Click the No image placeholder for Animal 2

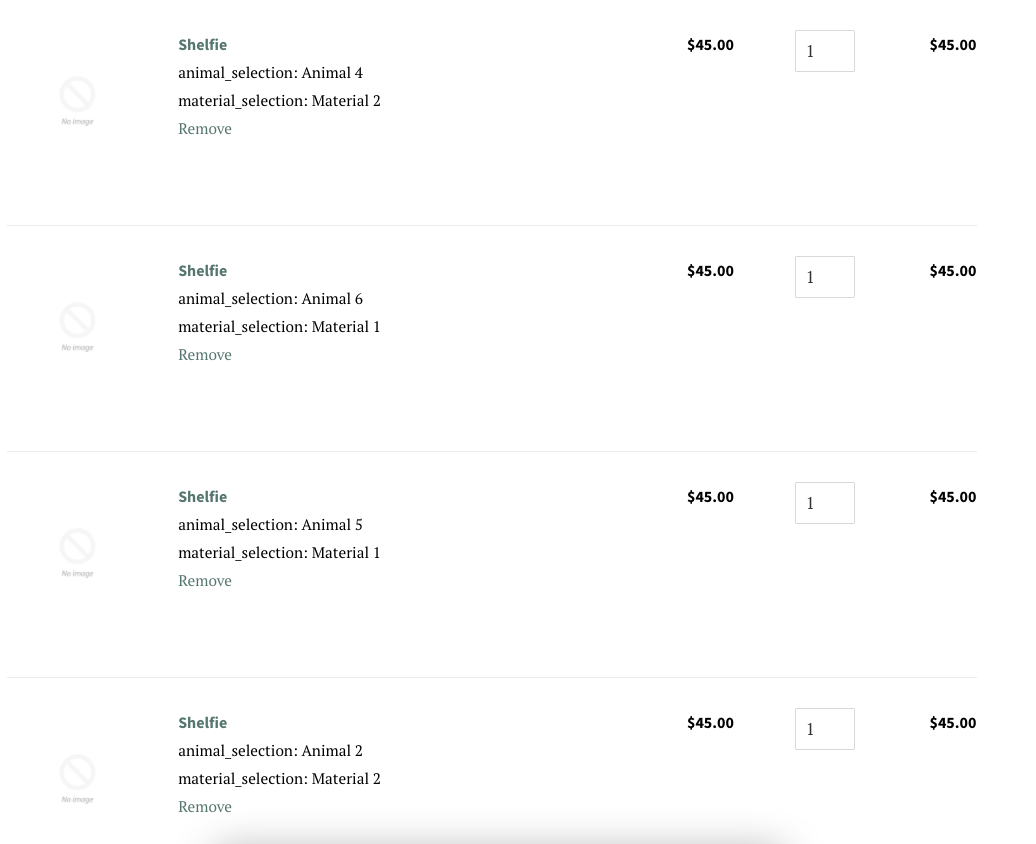[77, 778]
